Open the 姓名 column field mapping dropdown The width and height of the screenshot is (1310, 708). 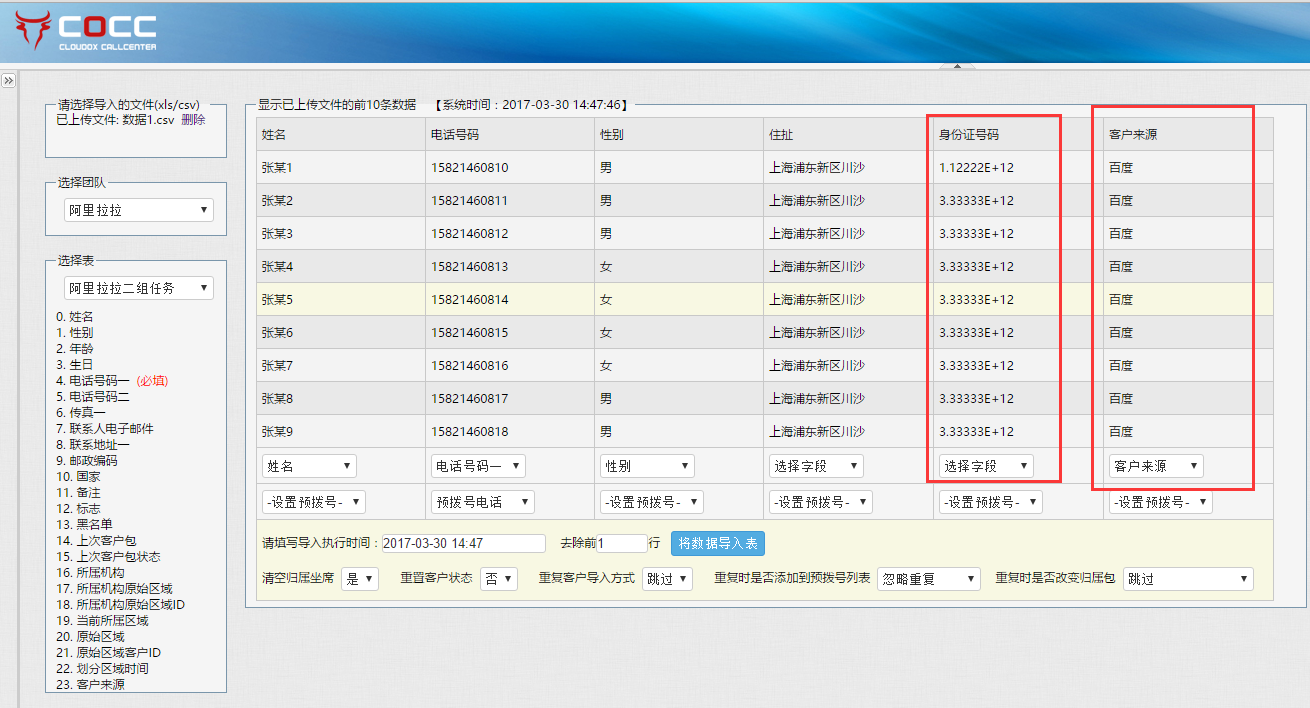(x=309, y=466)
